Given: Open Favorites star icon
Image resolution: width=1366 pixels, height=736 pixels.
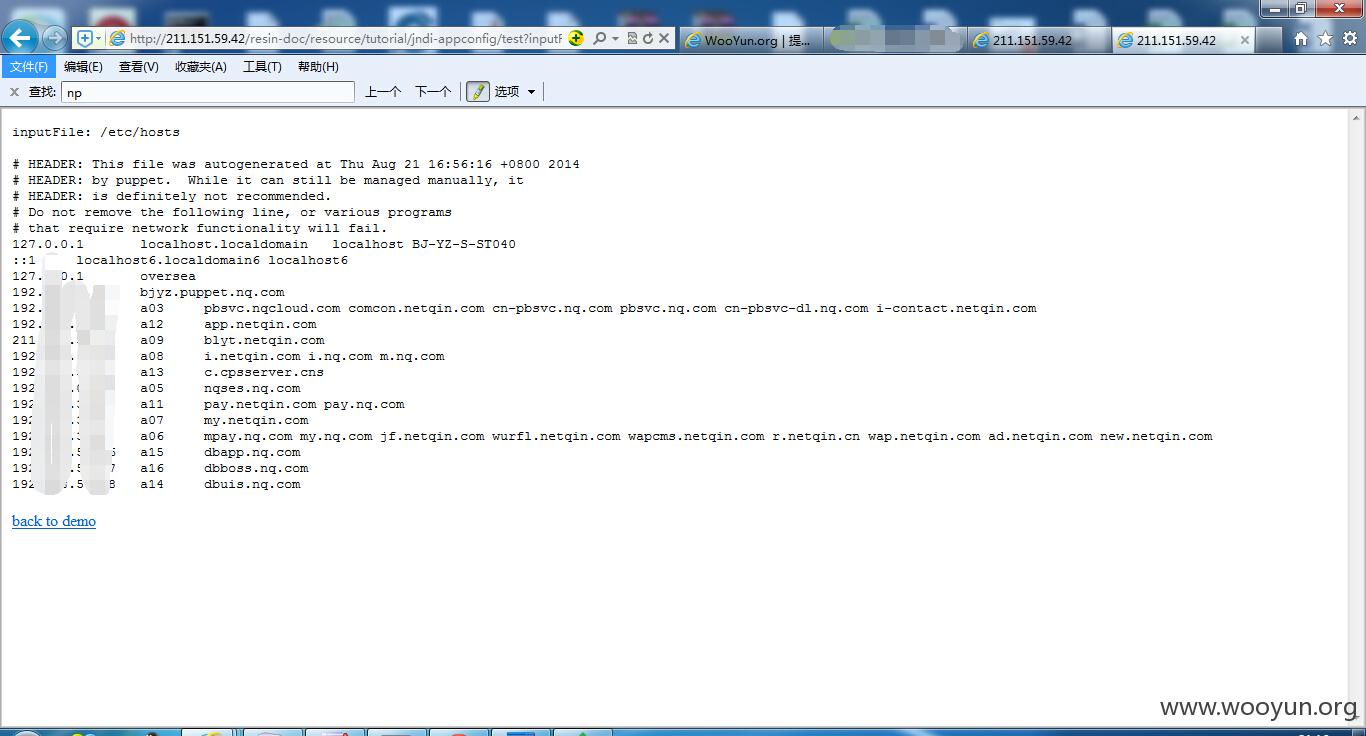Looking at the screenshot, I should (x=1325, y=38).
